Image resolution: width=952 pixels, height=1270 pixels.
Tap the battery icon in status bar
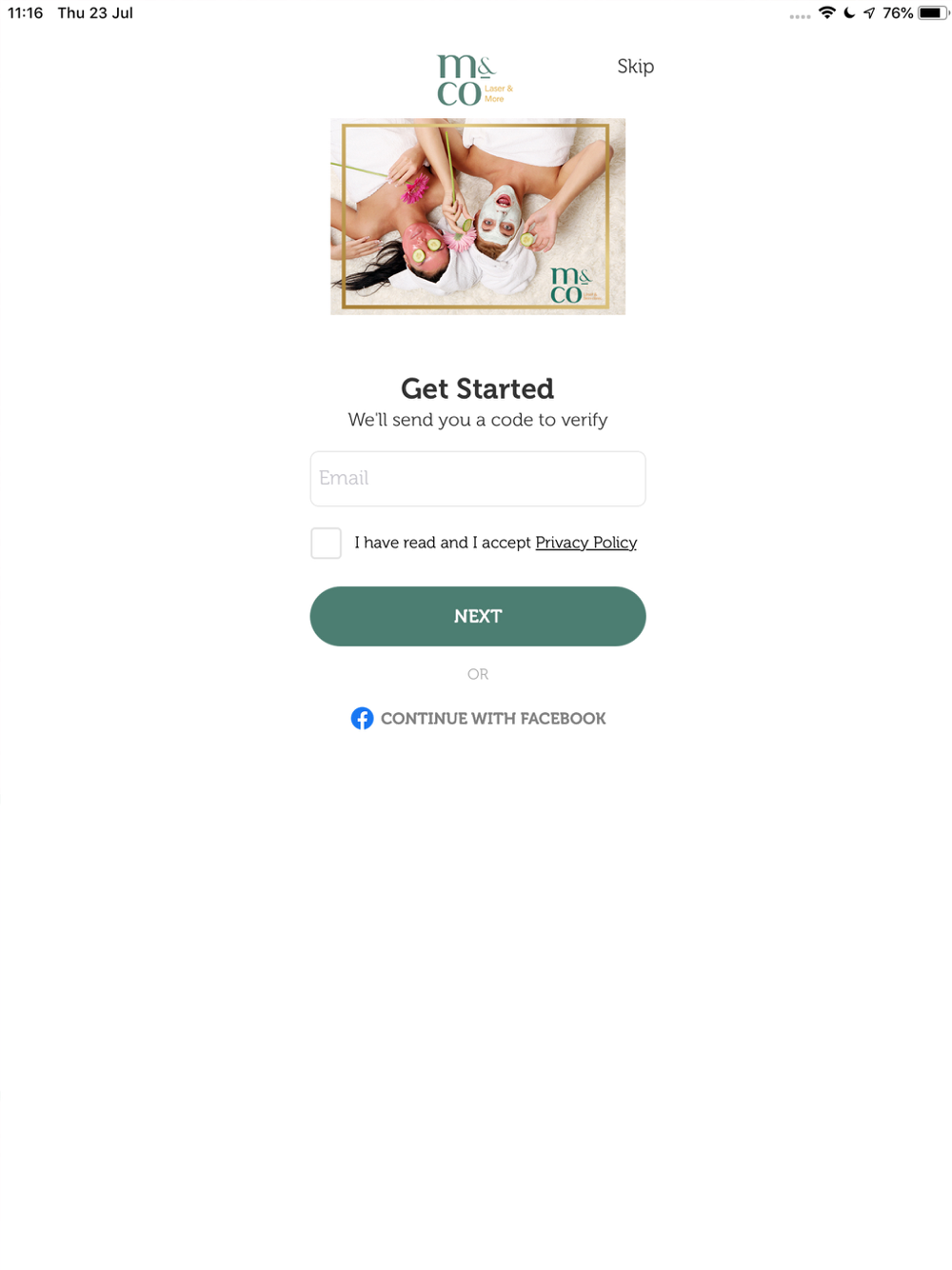click(x=933, y=12)
